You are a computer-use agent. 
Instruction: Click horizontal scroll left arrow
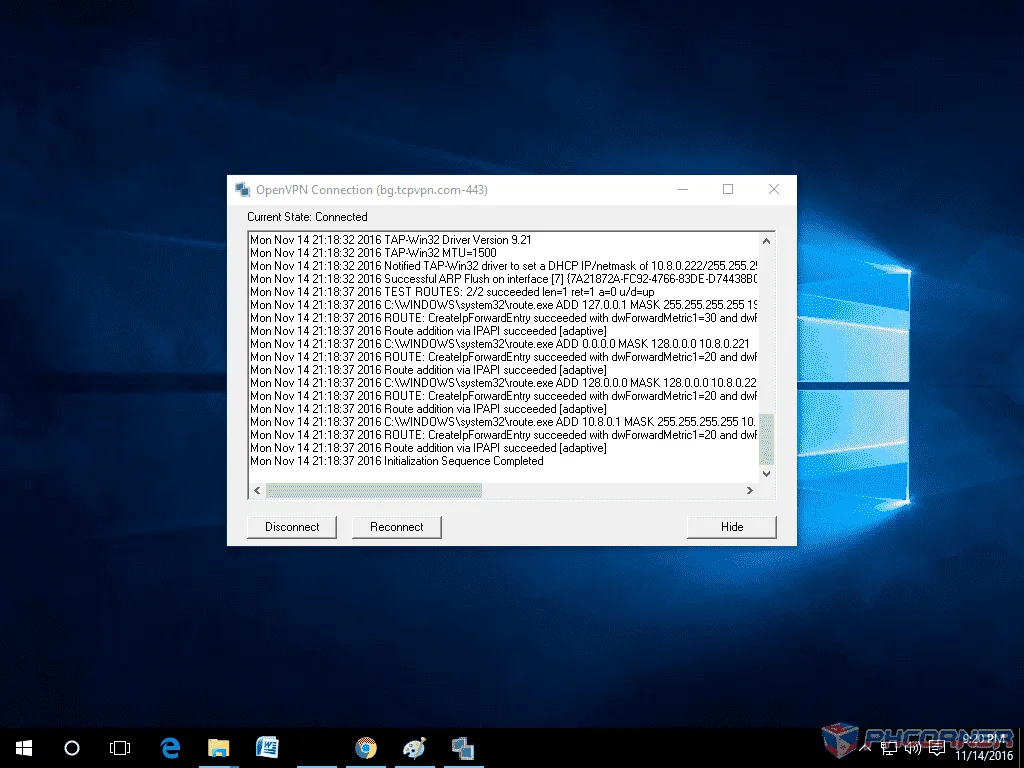[x=257, y=490]
